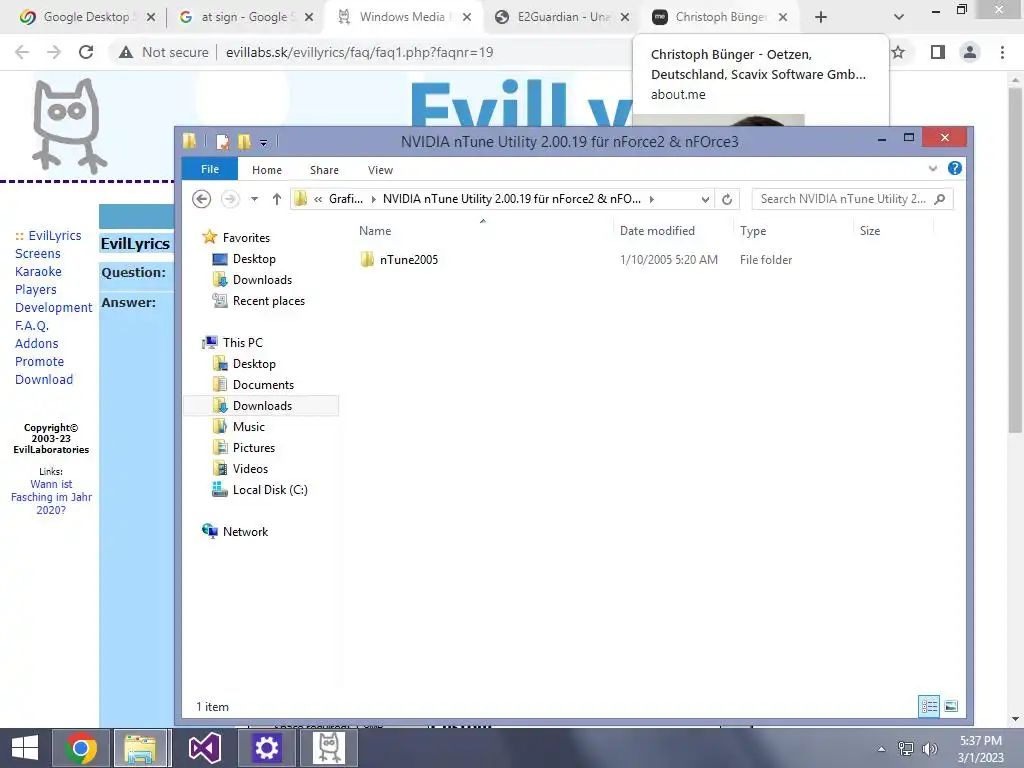The height and width of the screenshot is (768, 1024).
Task: Open the F.A.Q. link in sidebar
Action: [32, 325]
